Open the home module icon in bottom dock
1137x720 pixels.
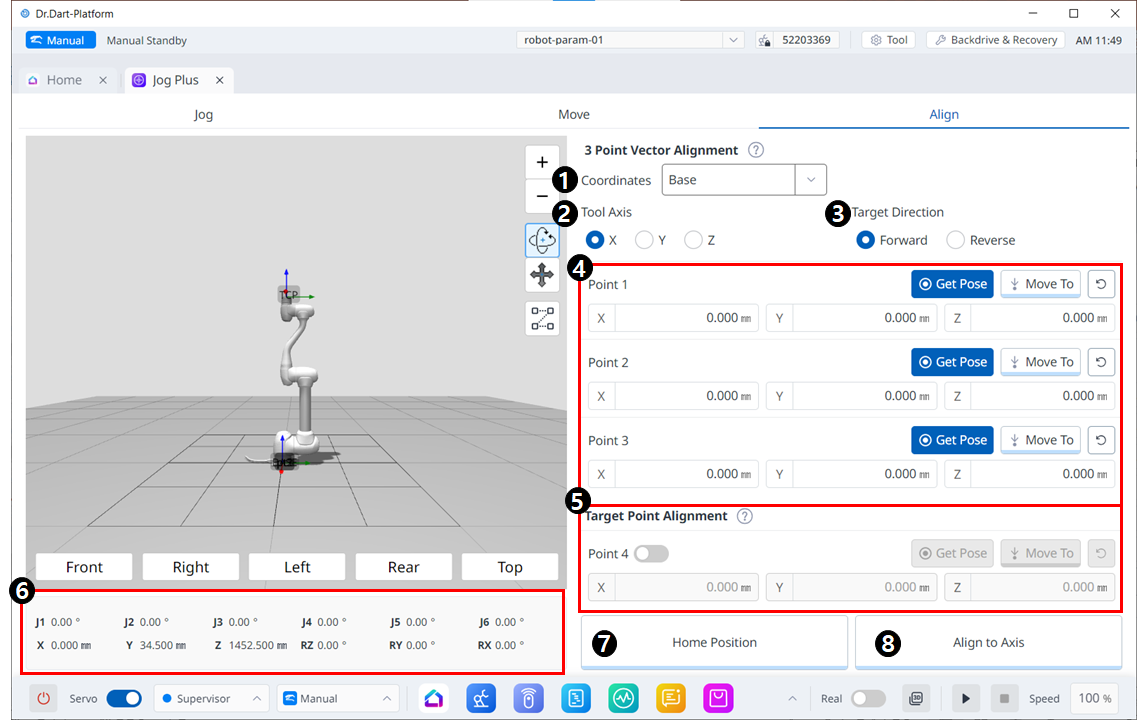(x=433, y=698)
